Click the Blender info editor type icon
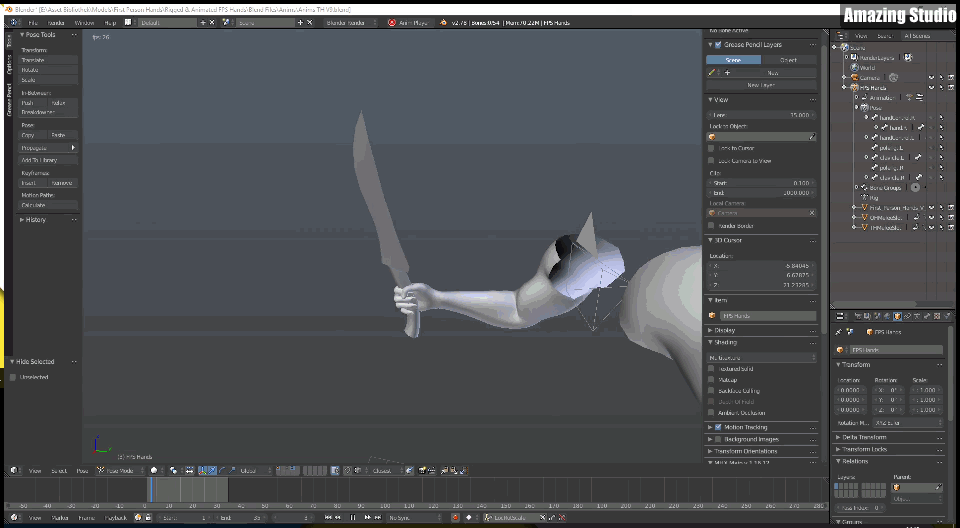Image resolution: width=960 pixels, height=528 pixels. click(x=15, y=23)
